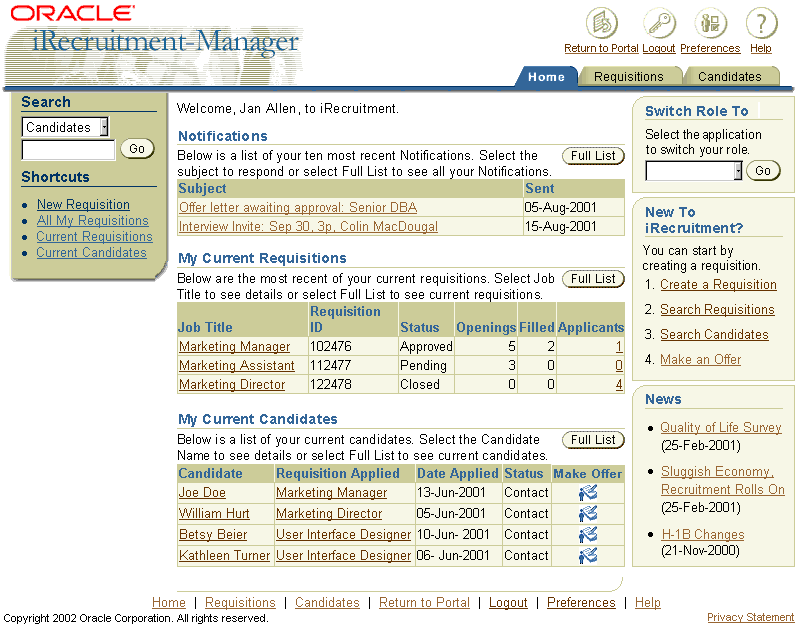
Task: Click Help link in footer
Action: pos(647,602)
